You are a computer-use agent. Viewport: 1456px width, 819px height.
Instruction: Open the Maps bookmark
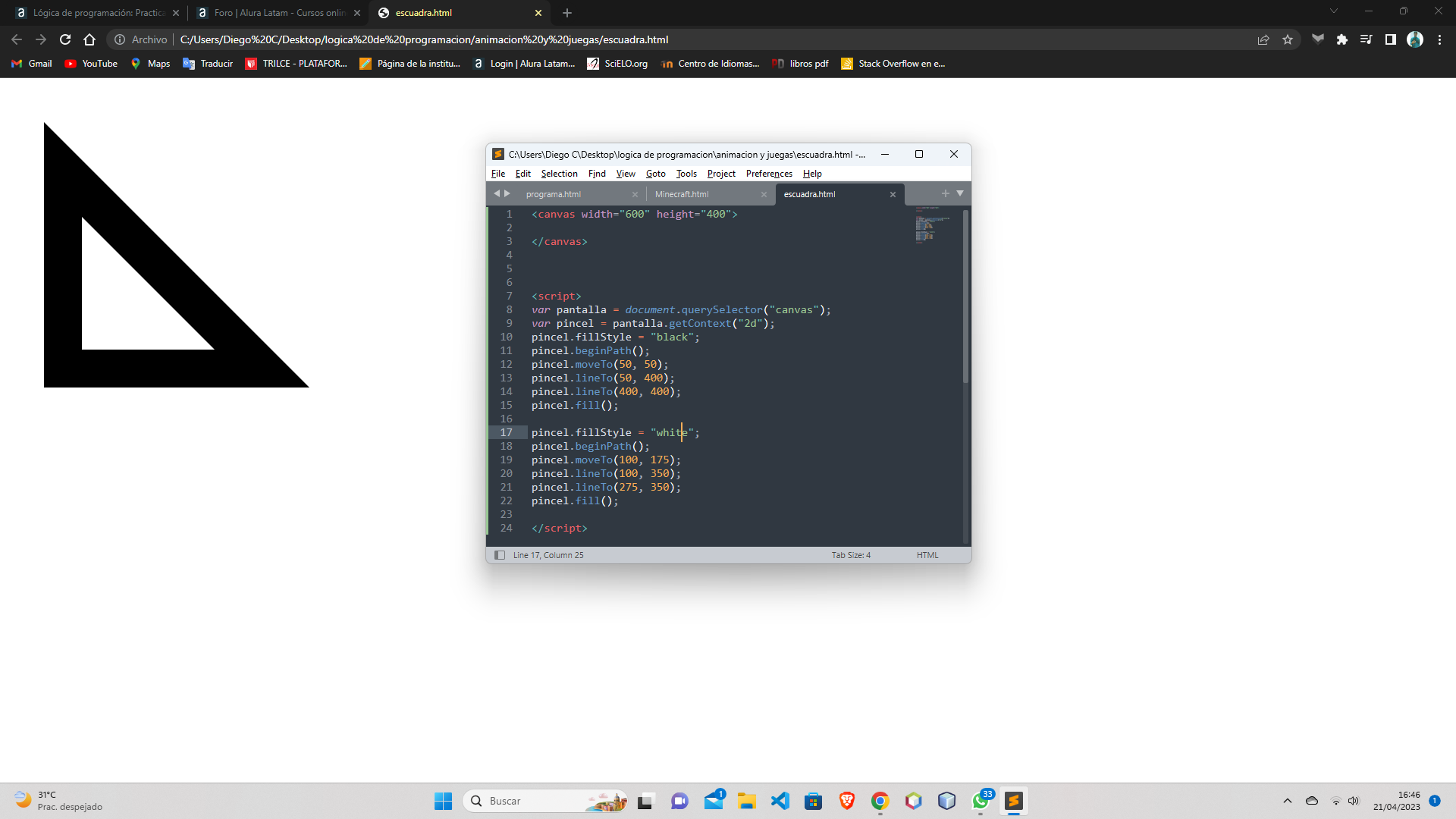(x=150, y=64)
